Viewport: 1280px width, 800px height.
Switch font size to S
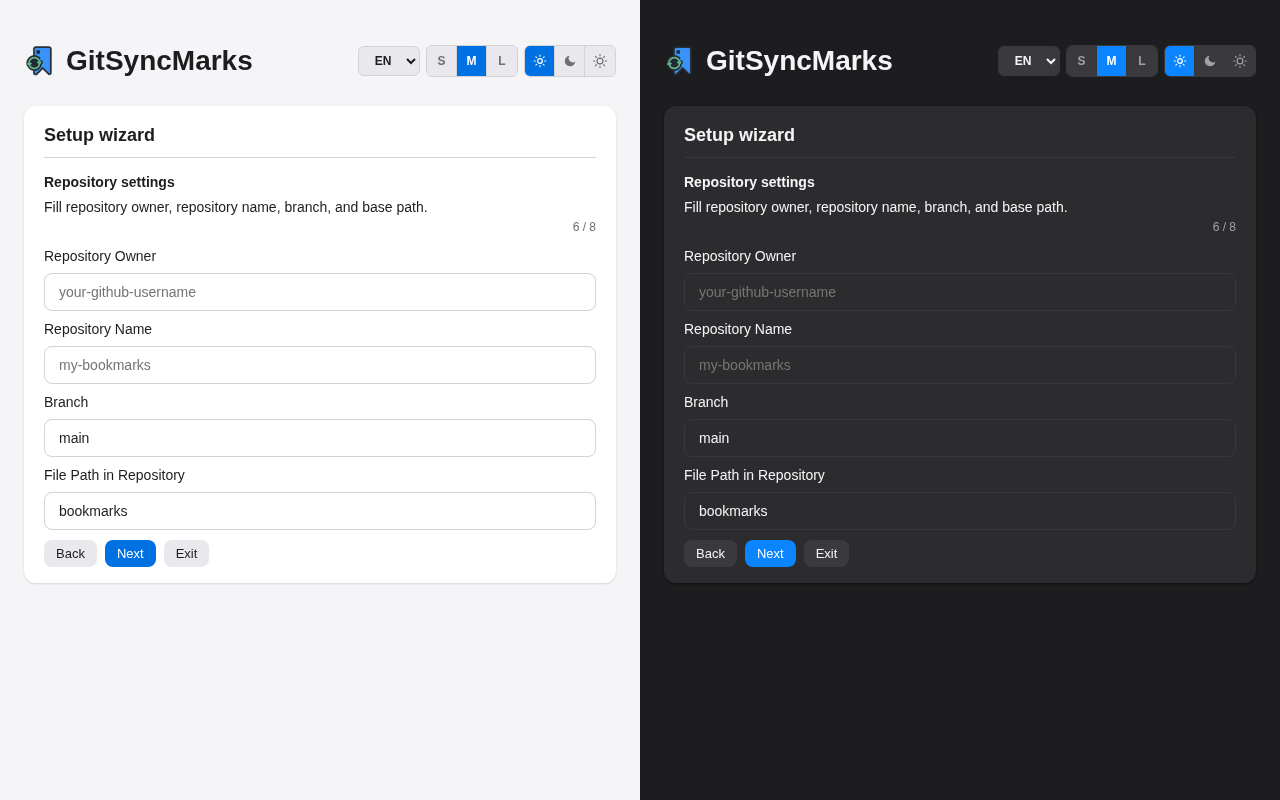(441, 61)
